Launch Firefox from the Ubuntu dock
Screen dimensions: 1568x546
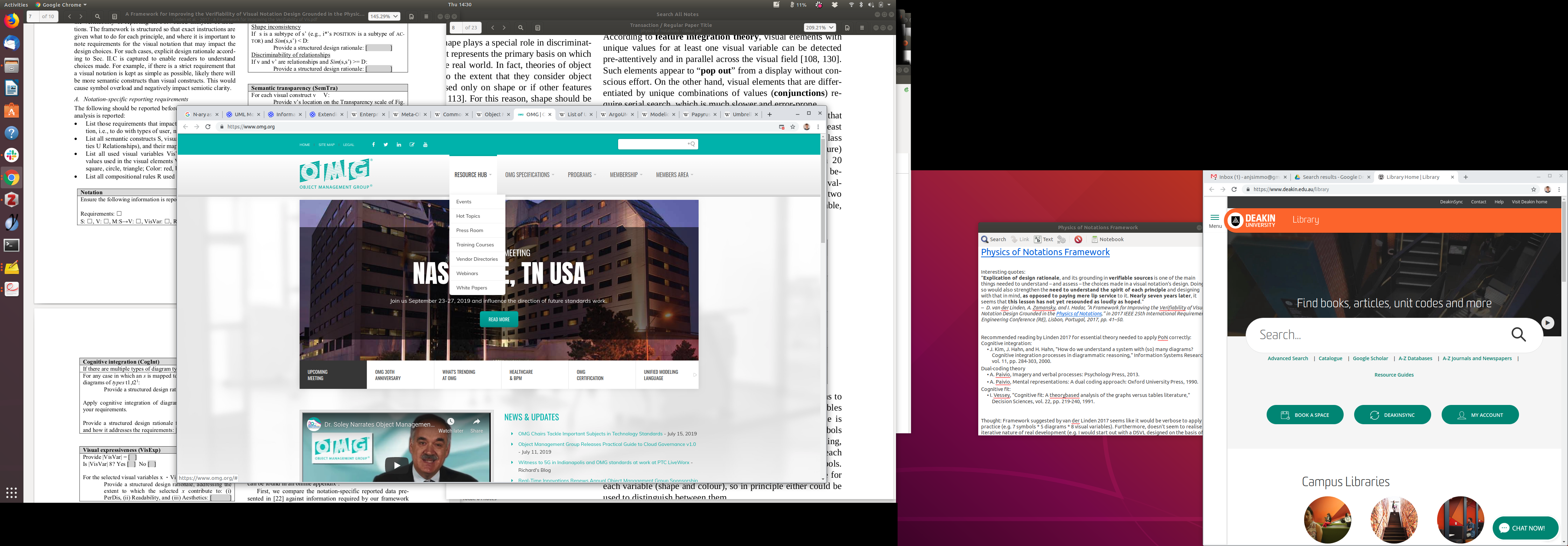coord(12,21)
